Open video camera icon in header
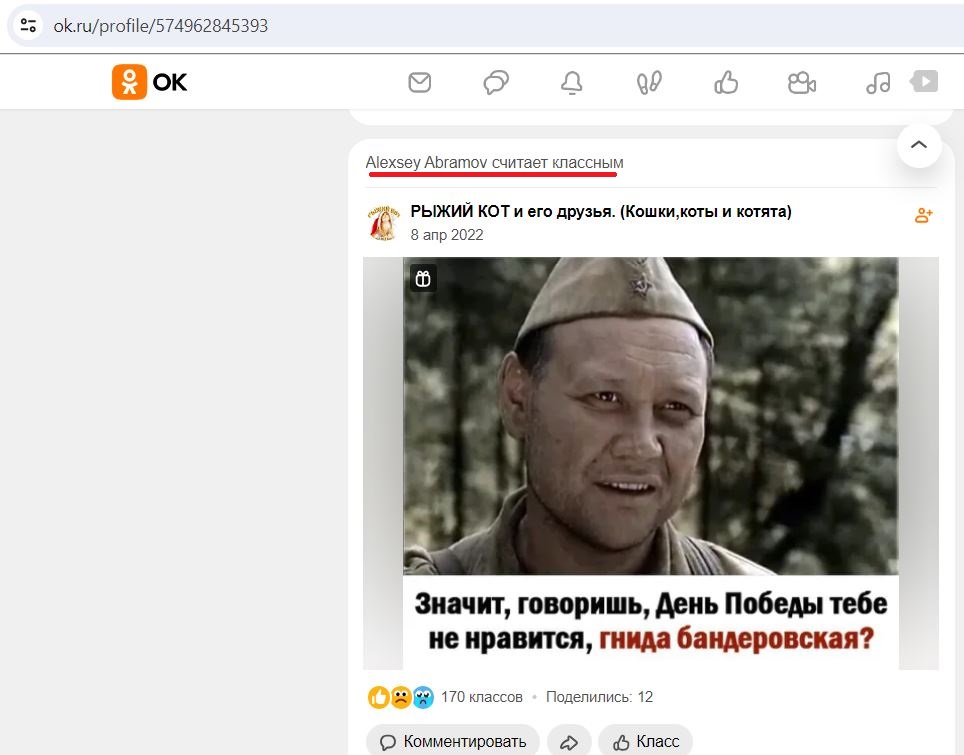Viewport: 964px width, 755px height. (802, 82)
